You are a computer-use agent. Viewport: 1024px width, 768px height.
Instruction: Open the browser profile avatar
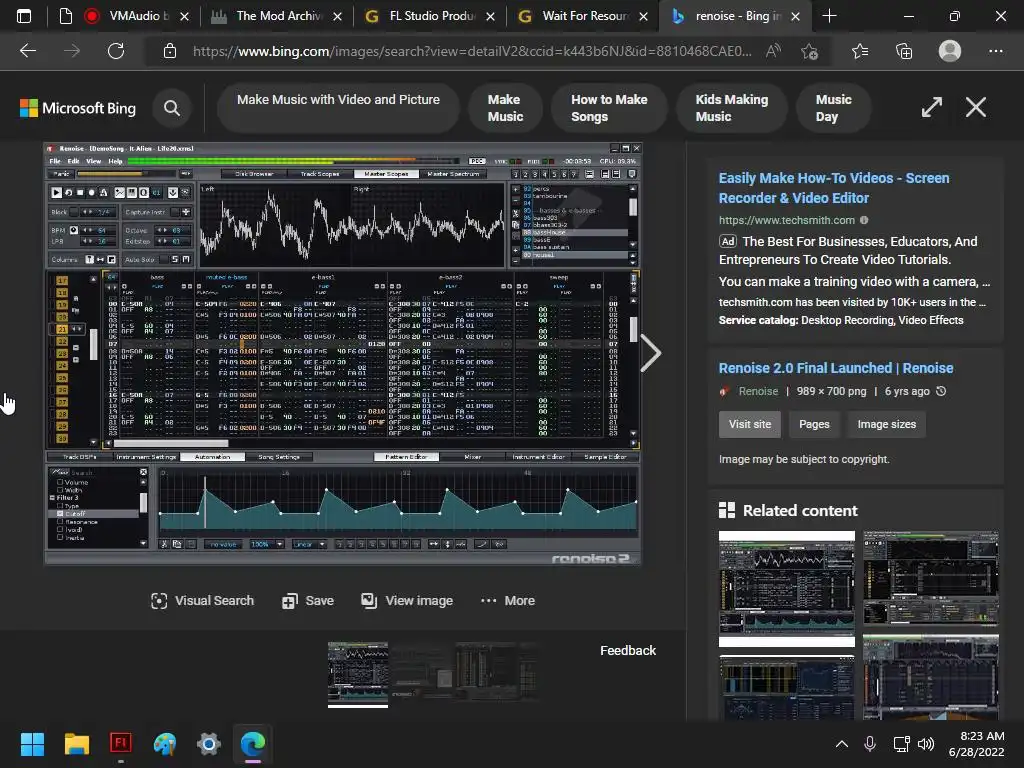click(x=950, y=51)
